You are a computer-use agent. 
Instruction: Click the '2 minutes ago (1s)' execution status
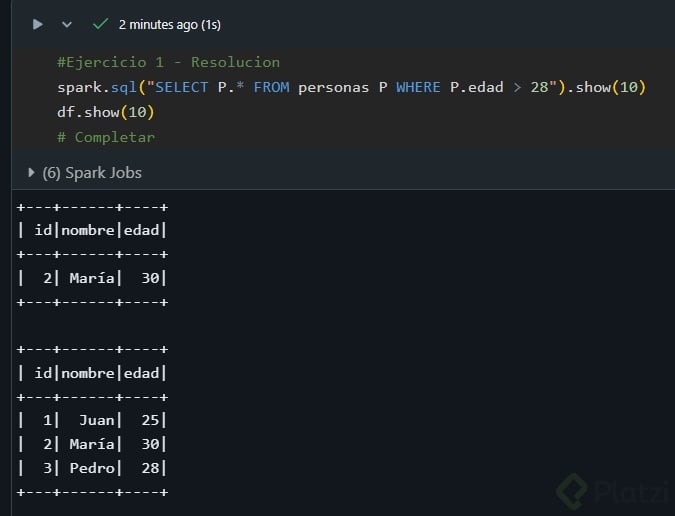pos(169,24)
